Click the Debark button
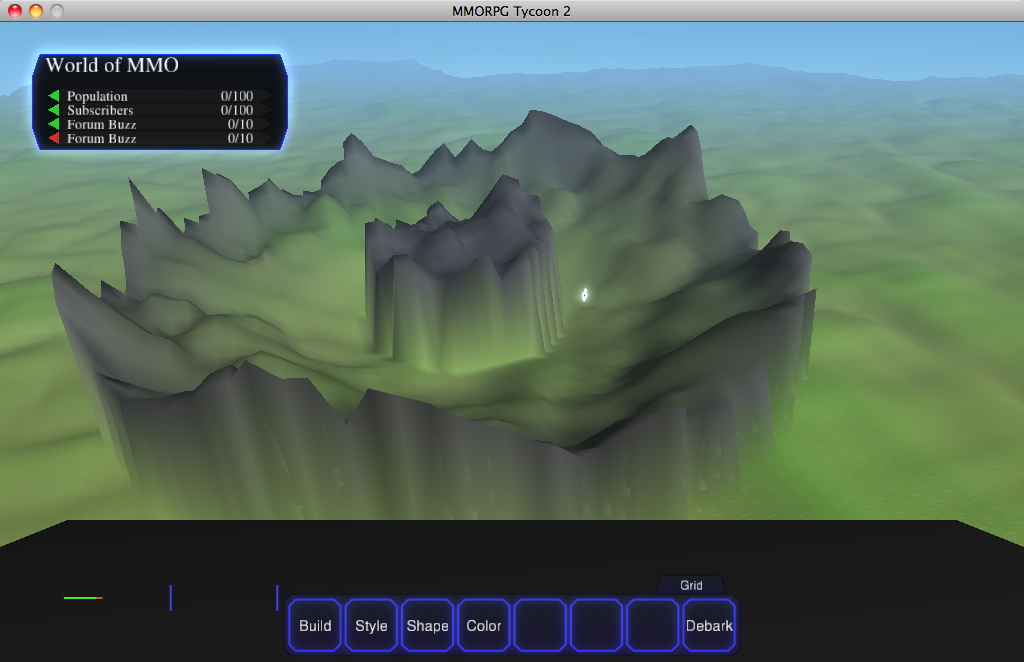Viewport: 1024px width, 662px height. point(709,625)
